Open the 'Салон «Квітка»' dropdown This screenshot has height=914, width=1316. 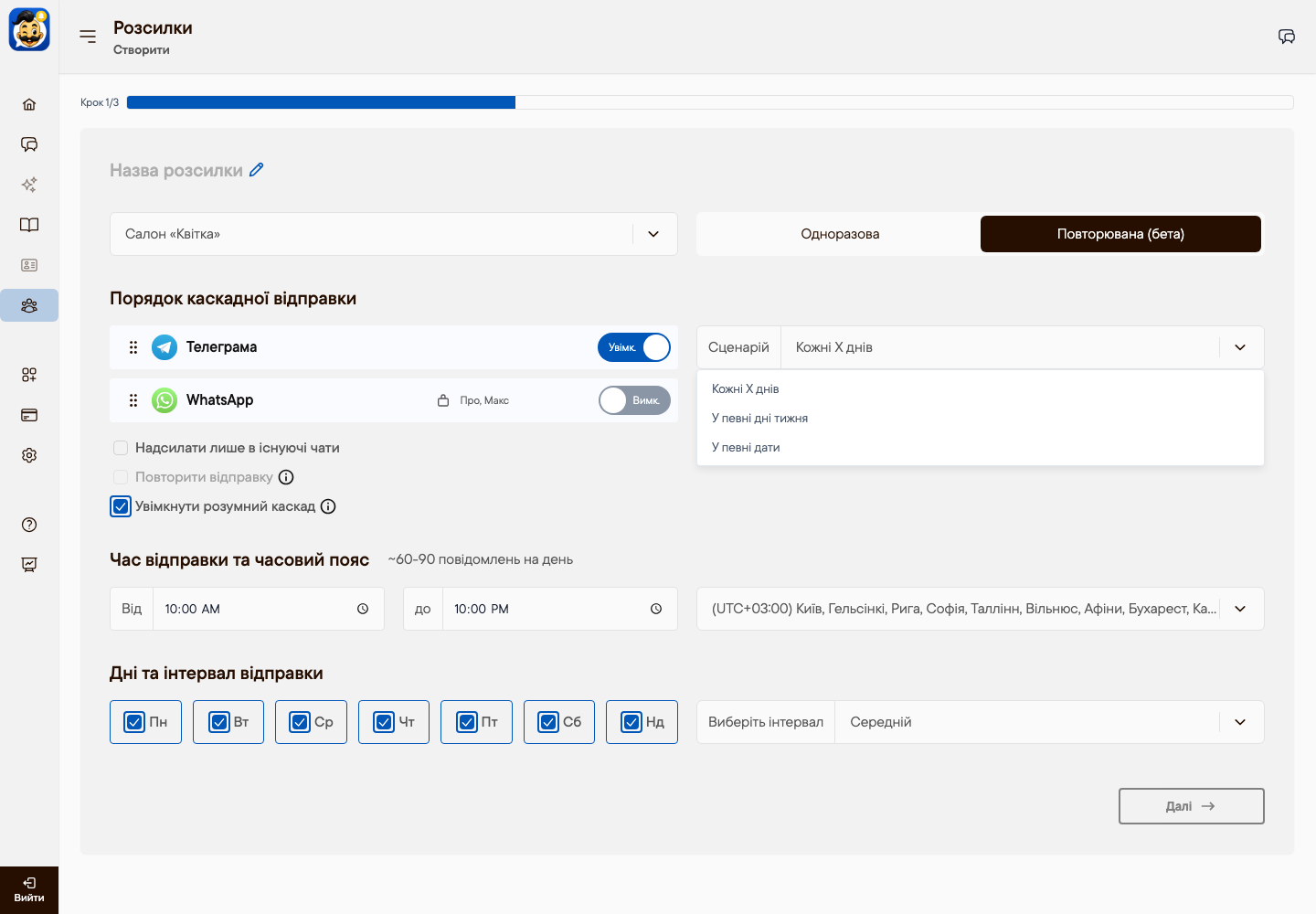coord(394,234)
